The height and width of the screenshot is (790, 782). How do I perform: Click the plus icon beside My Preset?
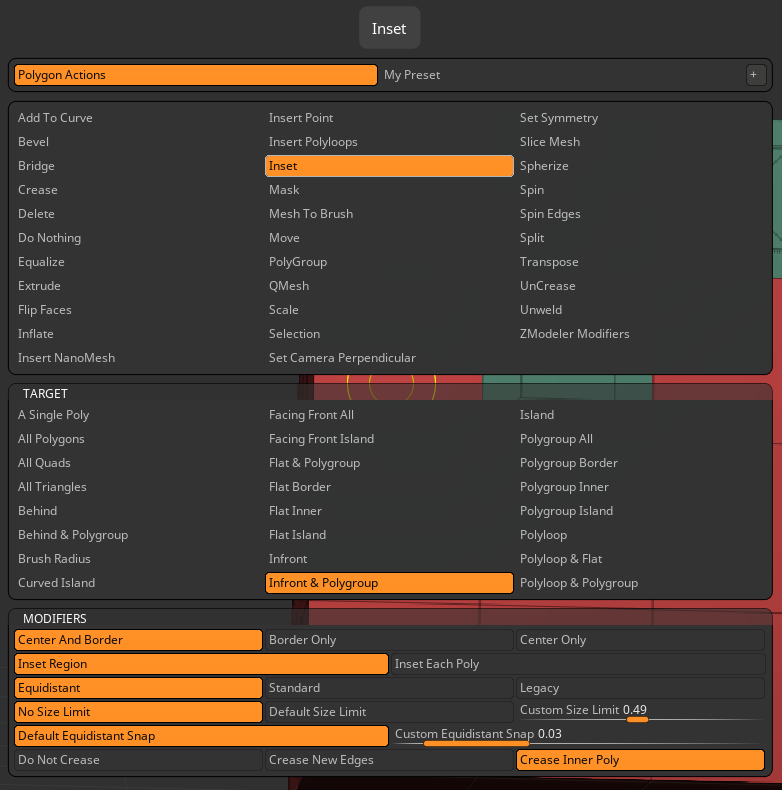pos(756,75)
